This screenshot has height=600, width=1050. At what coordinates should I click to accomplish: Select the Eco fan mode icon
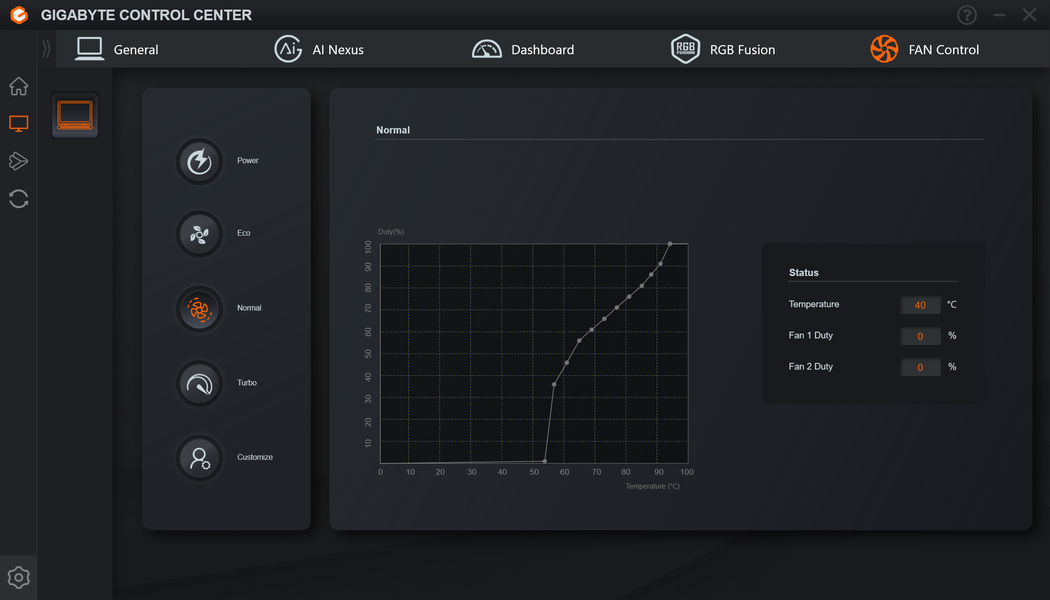199,234
